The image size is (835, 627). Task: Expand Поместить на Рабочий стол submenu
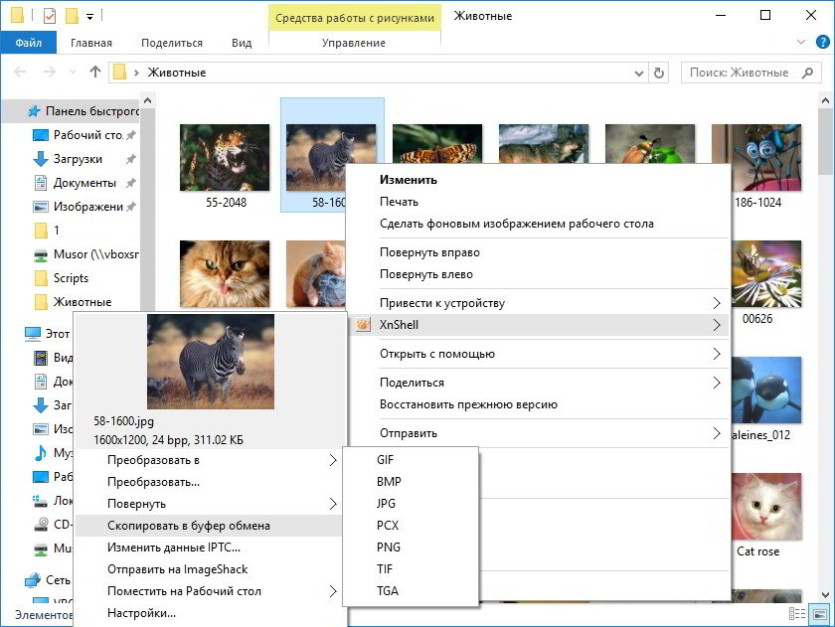[333, 591]
